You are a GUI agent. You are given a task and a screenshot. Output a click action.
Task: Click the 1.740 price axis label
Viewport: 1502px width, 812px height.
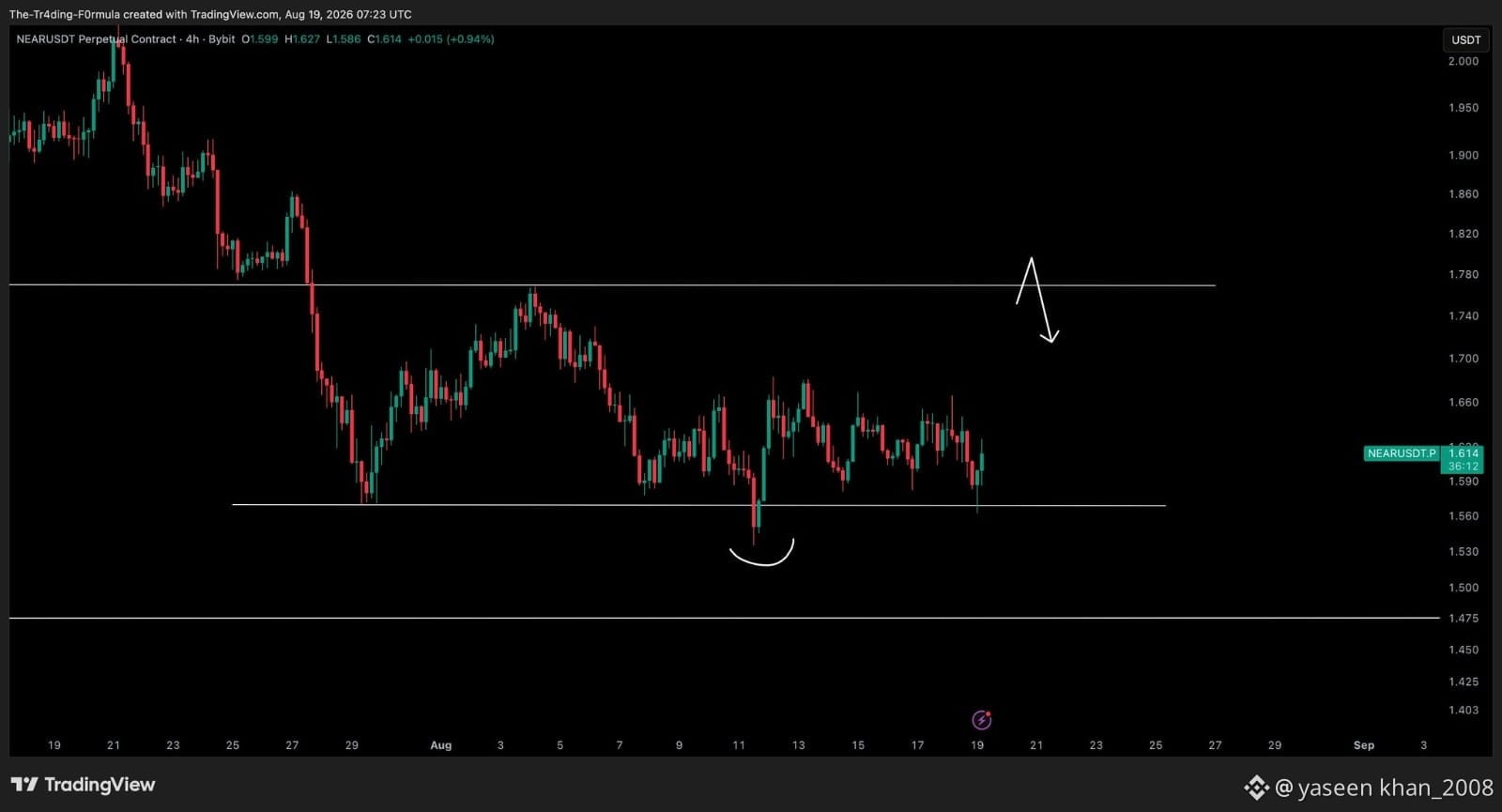tap(1464, 316)
